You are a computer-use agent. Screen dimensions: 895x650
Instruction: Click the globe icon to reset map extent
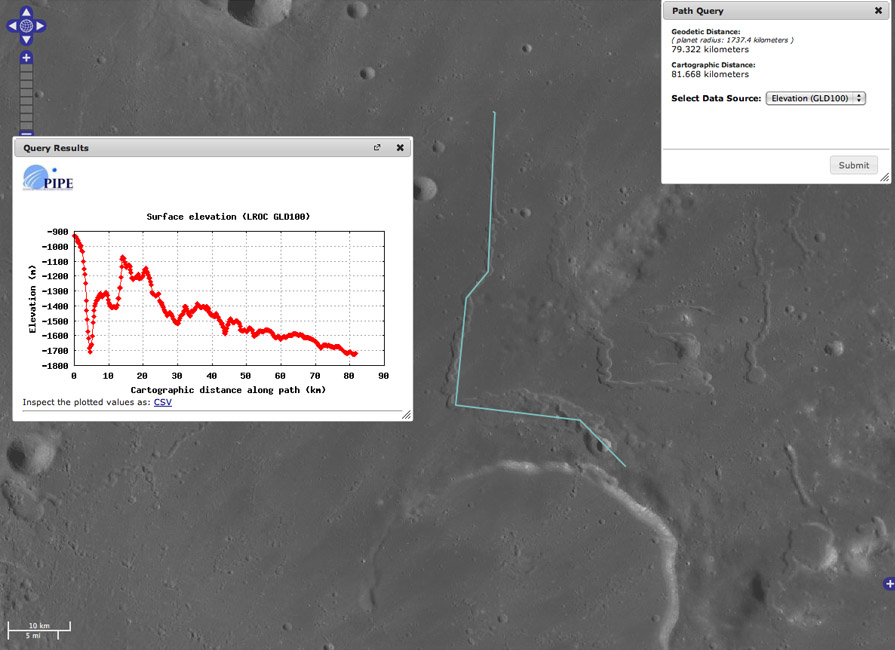tap(27, 25)
